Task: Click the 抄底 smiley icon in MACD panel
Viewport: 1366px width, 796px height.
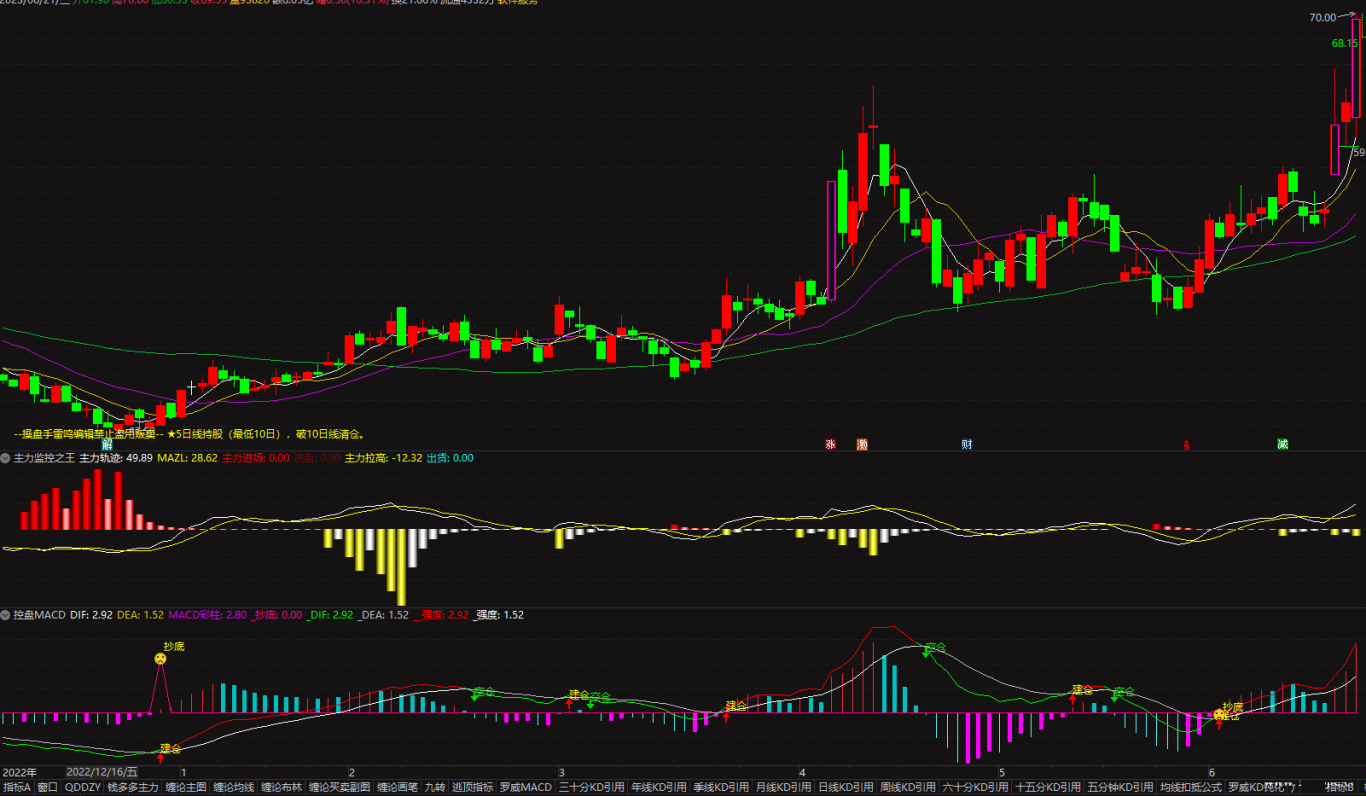Action: pyautogui.click(x=160, y=659)
